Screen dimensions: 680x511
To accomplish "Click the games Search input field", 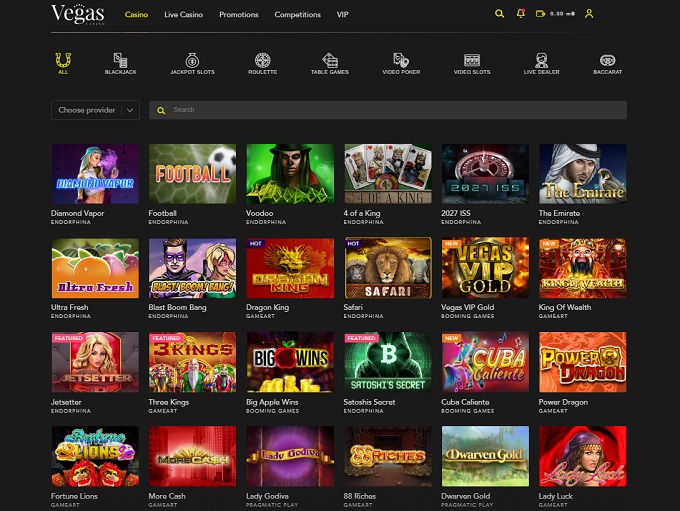I will [x=388, y=110].
